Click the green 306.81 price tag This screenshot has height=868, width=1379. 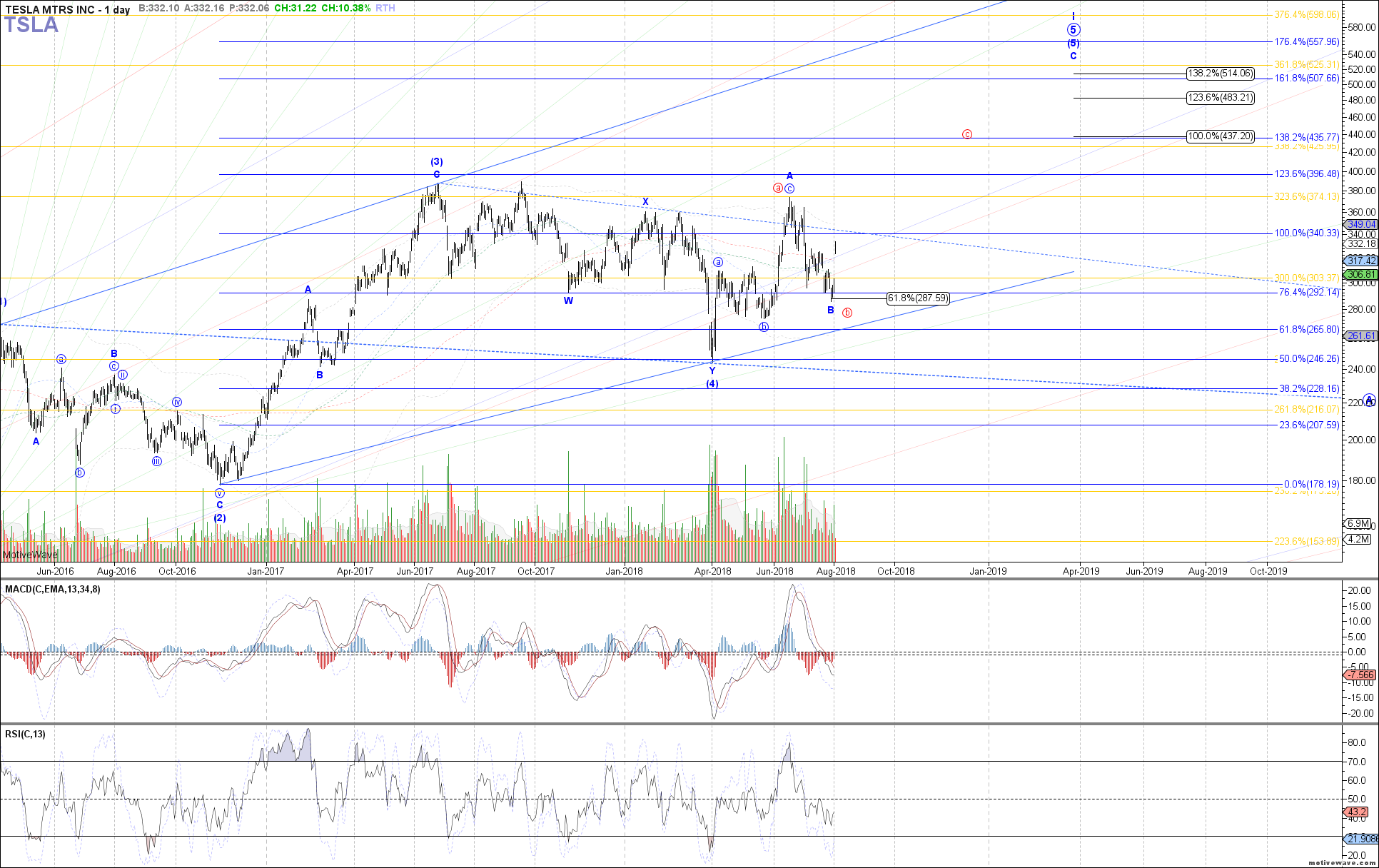point(1361,274)
